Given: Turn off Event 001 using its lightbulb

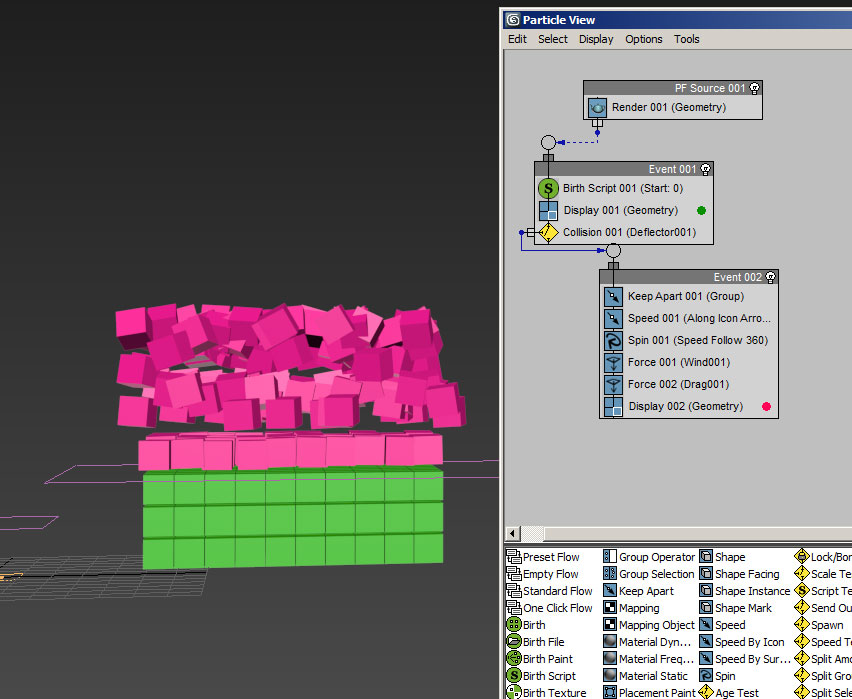Looking at the screenshot, I should [x=705, y=169].
